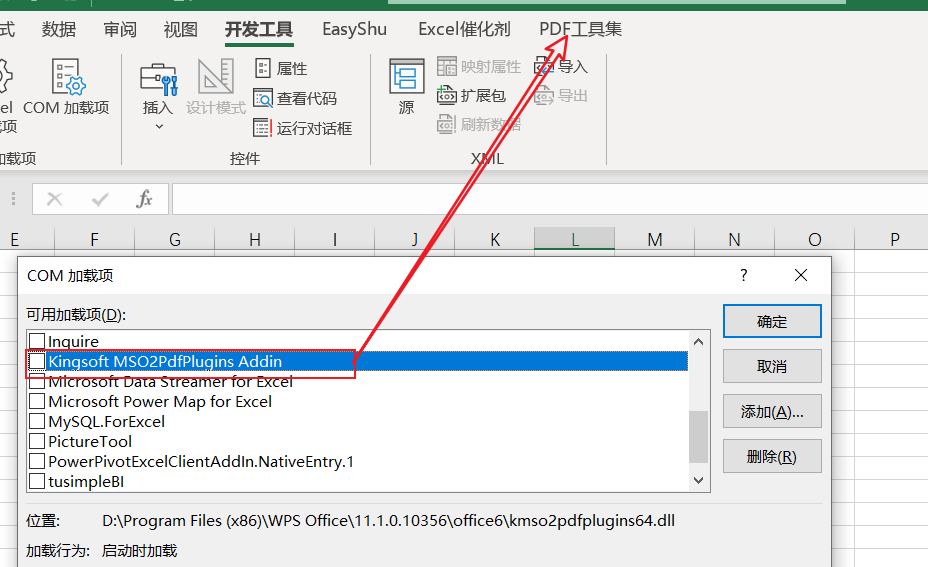Image resolution: width=928 pixels, height=567 pixels.
Task: Click 扩展包 in XML group
Action: [x=471, y=95]
